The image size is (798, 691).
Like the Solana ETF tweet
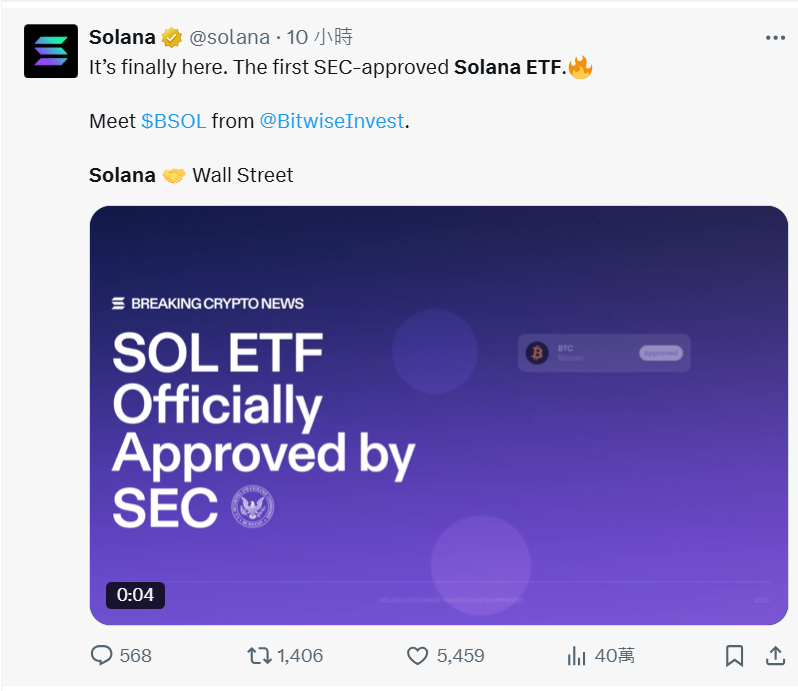tap(418, 656)
